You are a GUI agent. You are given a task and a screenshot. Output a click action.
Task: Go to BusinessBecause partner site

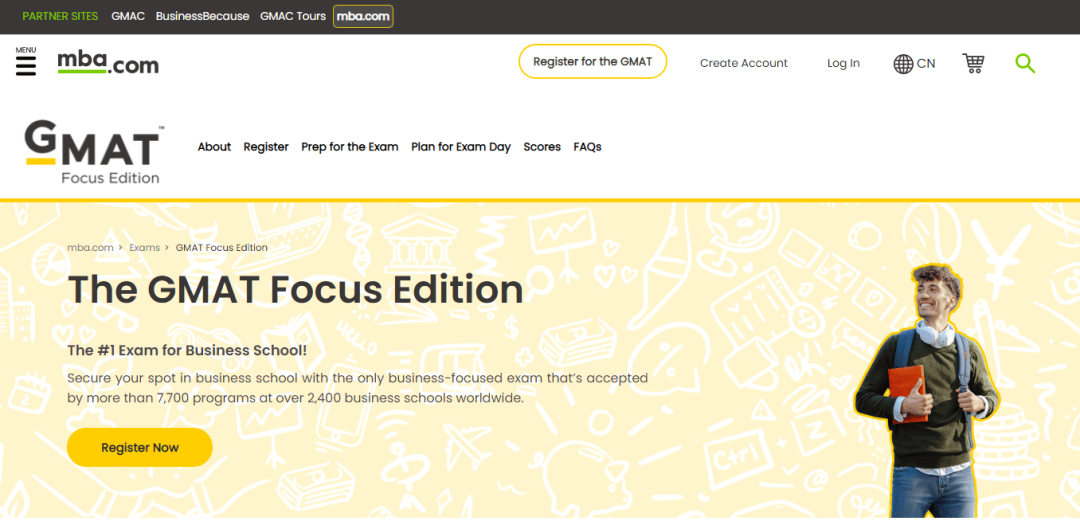click(x=202, y=16)
